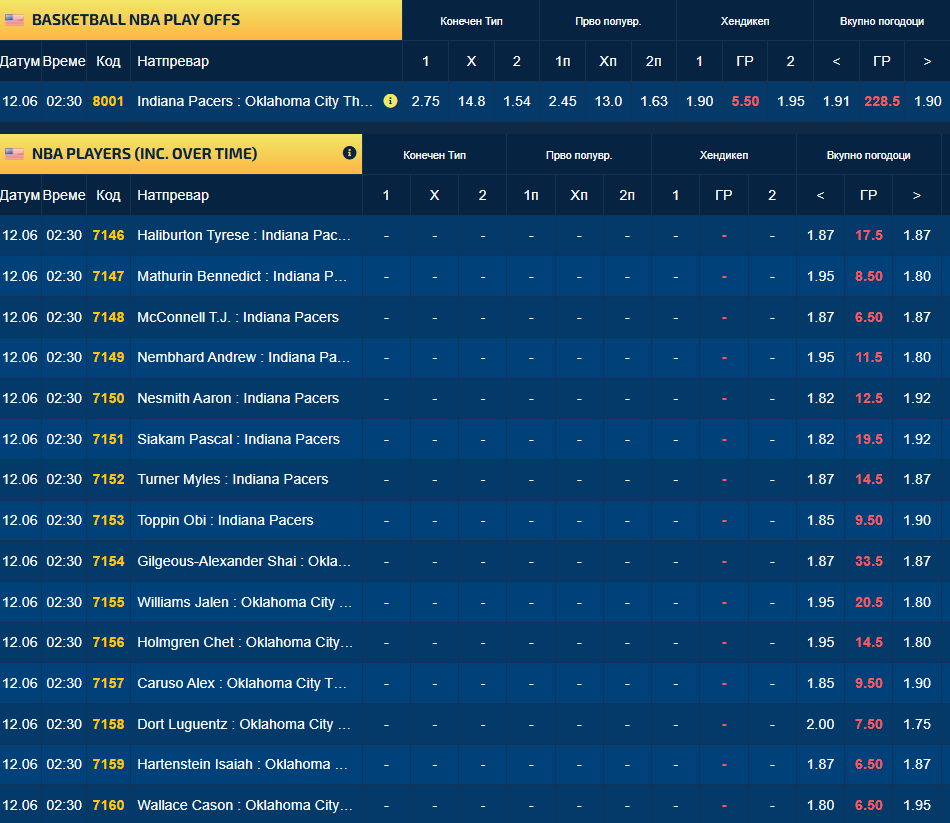Pick over 8.50 odds for Mathurin Bennedict

[917, 276]
